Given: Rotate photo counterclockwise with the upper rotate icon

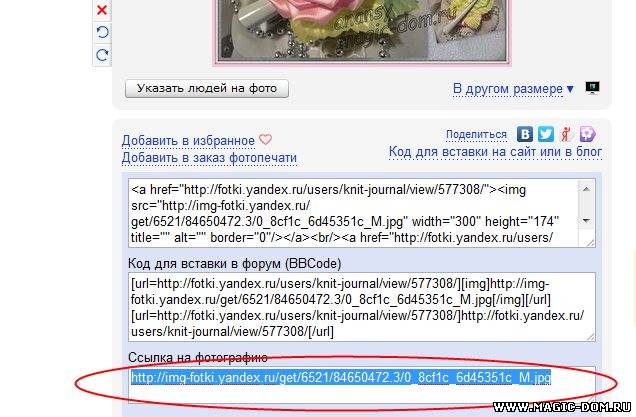Looking at the screenshot, I should coord(102,32).
